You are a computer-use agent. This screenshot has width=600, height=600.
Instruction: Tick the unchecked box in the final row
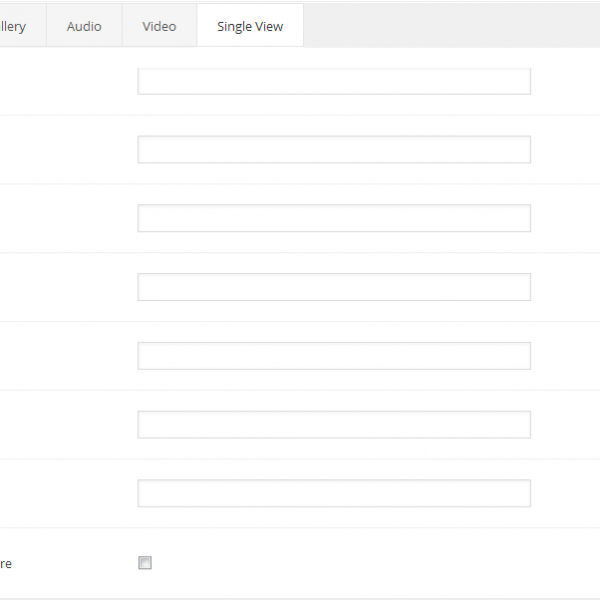click(145, 563)
